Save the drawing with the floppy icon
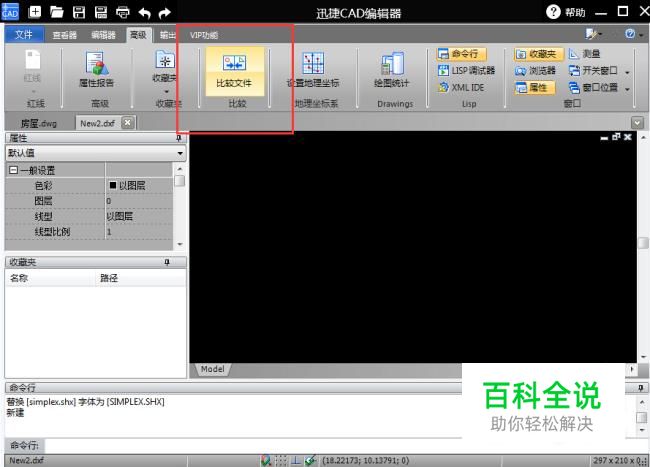 (x=79, y=12)
